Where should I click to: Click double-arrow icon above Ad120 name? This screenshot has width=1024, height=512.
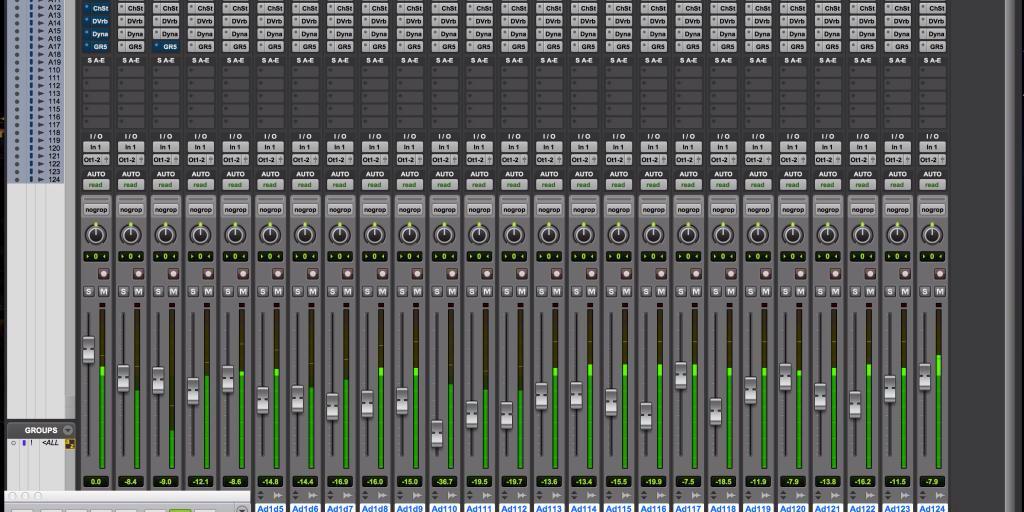(x=801, y=496)
